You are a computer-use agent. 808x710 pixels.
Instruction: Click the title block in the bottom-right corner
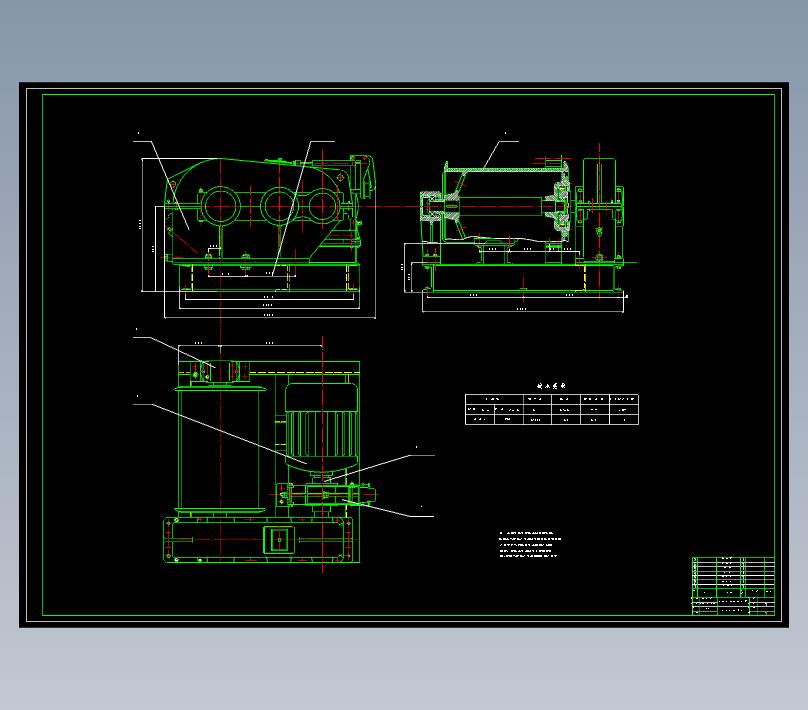(733, 586)
